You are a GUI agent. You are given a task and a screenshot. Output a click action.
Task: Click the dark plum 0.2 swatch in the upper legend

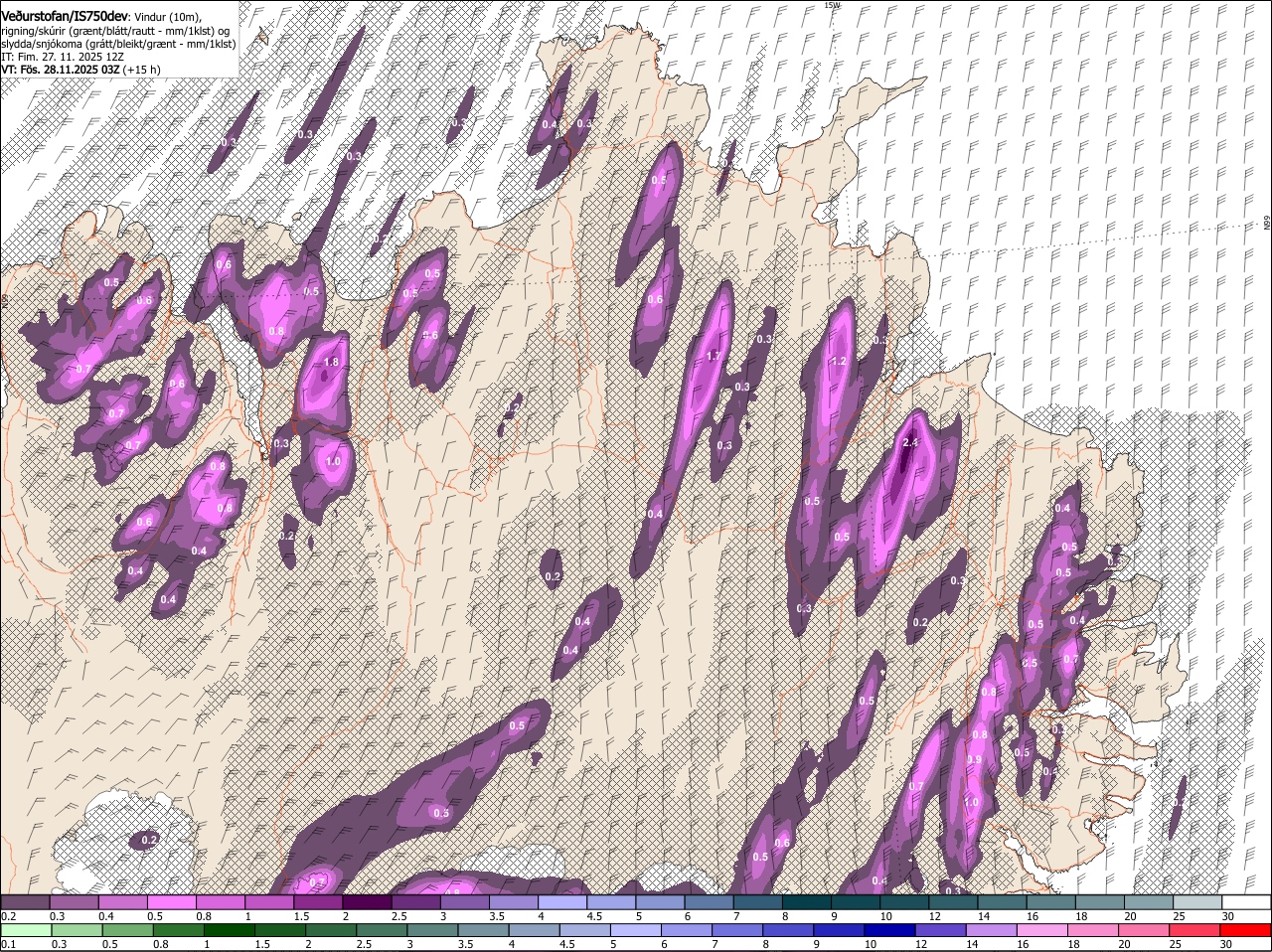coord(25,902)
